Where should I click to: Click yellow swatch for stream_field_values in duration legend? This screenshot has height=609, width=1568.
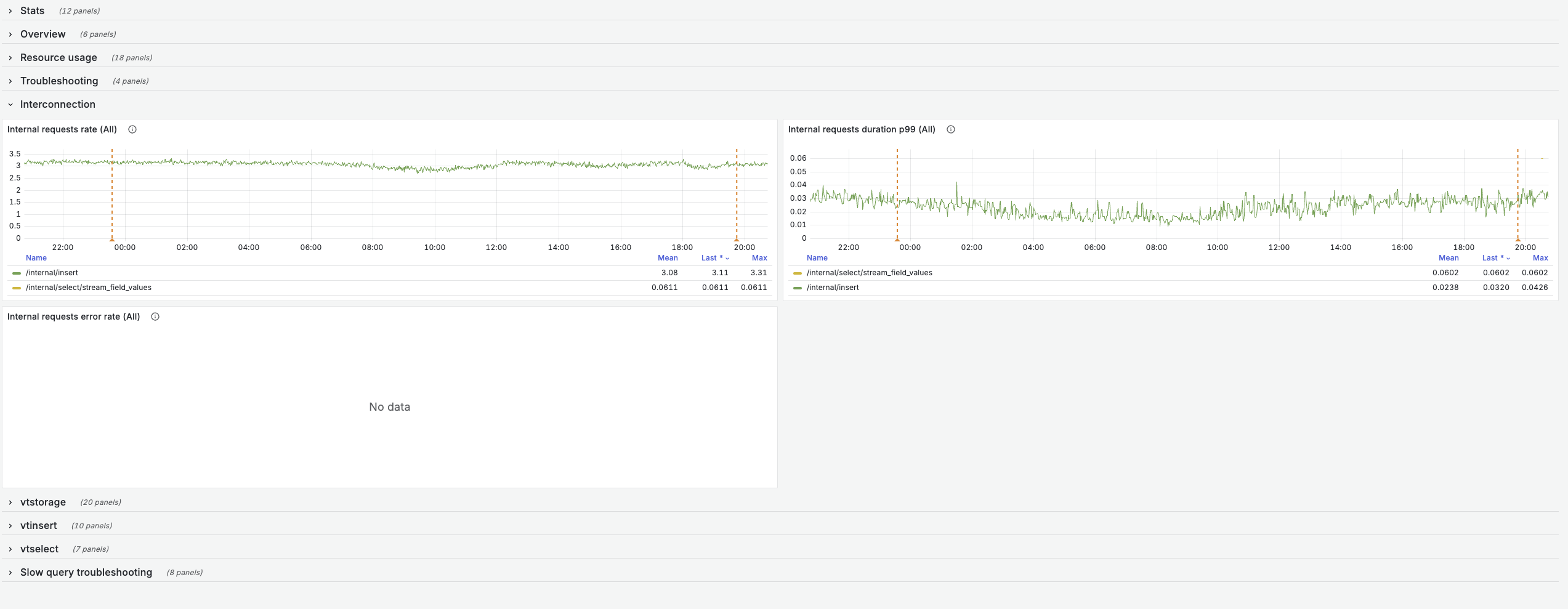(798, 273)
